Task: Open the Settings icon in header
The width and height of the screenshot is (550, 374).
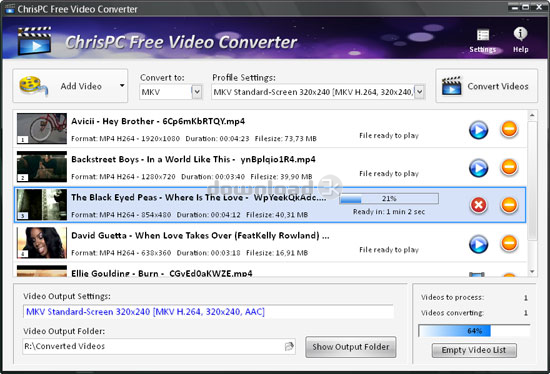Action: (x=483, y=35)
